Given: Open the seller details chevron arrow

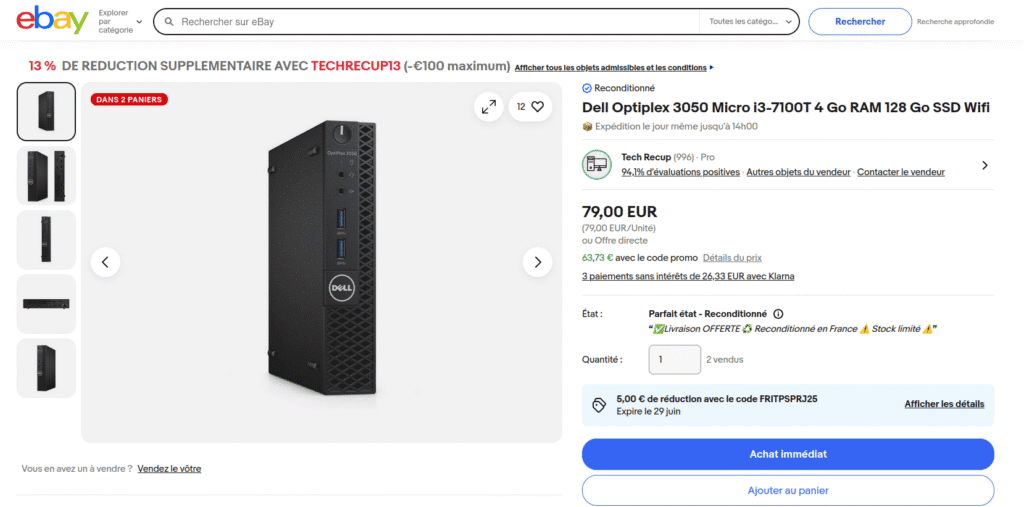Looking at the screenshot, I should coord(985,165).
